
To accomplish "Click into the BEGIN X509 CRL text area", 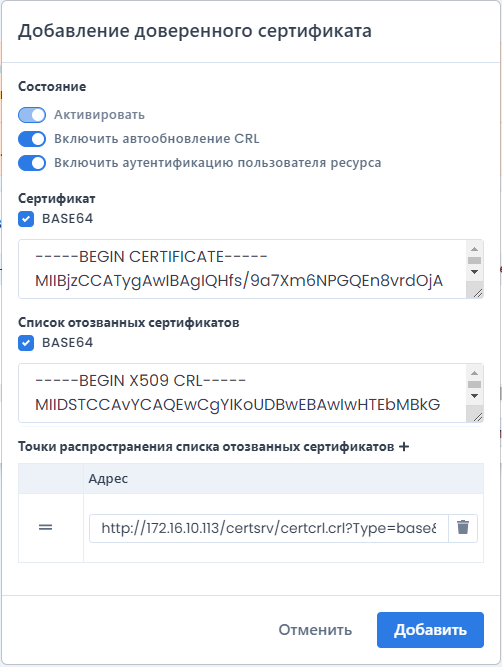I will click(x=242, y=393).
